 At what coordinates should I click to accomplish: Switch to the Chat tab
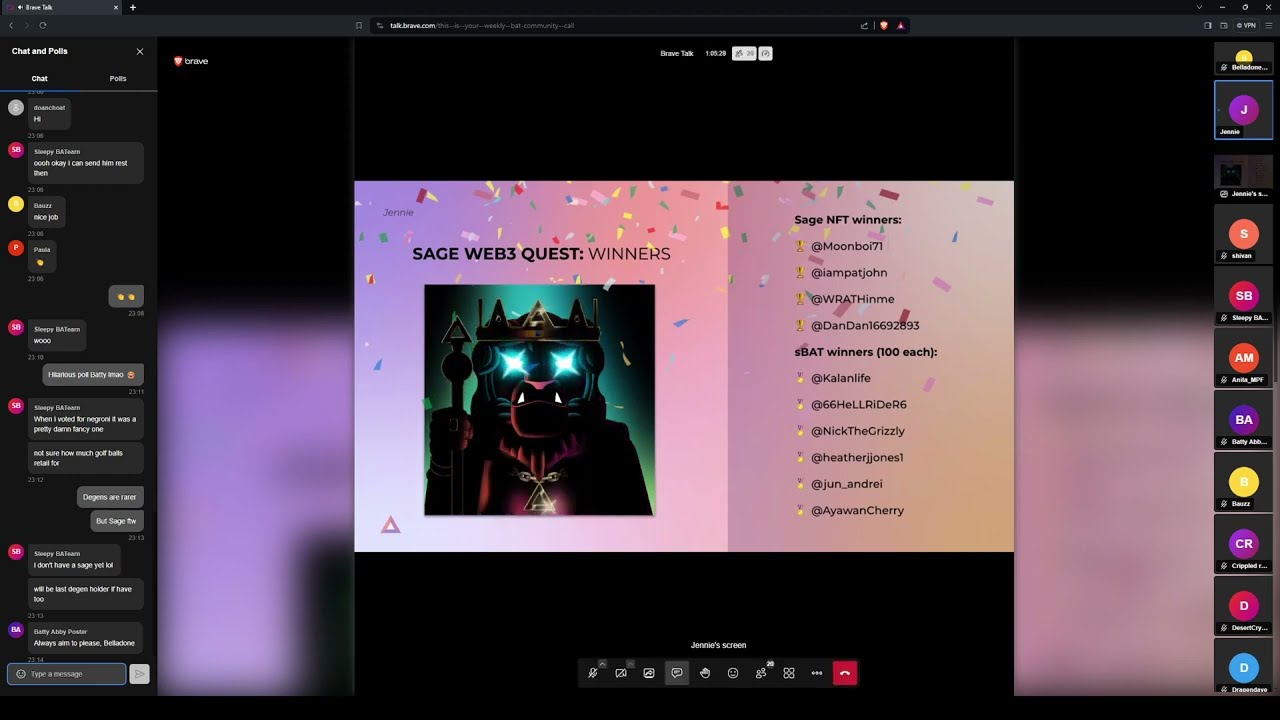(39, 78)
